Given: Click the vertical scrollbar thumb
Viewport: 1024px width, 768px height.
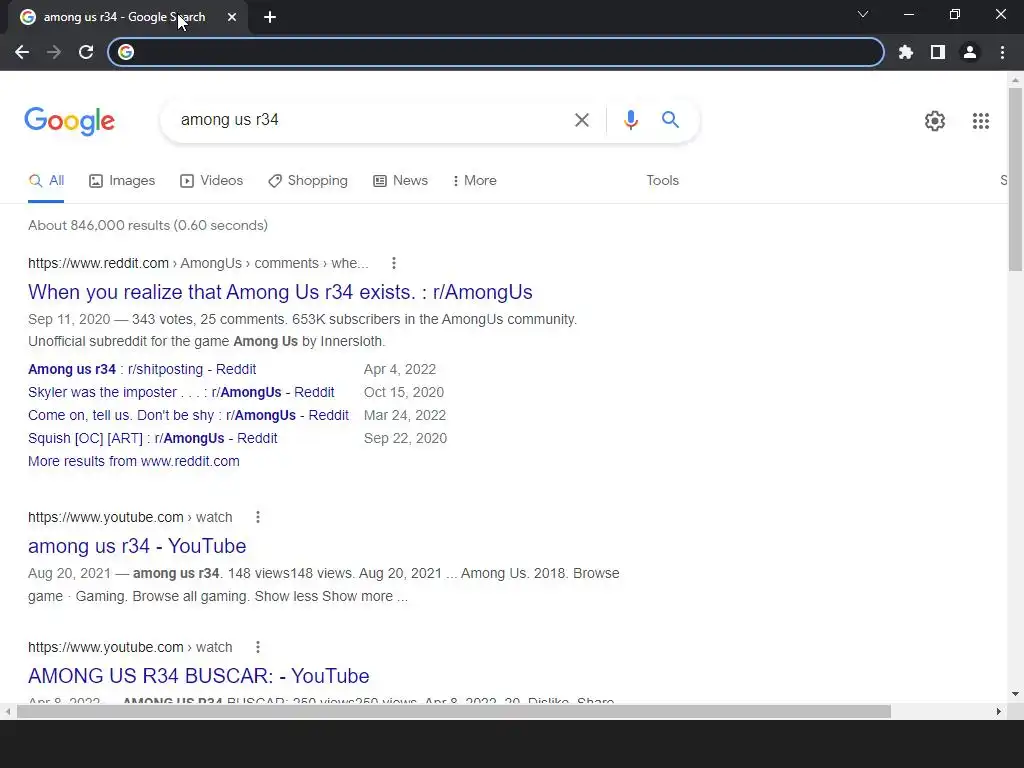Looking at the screenshot, I should tap(1015, 179).
